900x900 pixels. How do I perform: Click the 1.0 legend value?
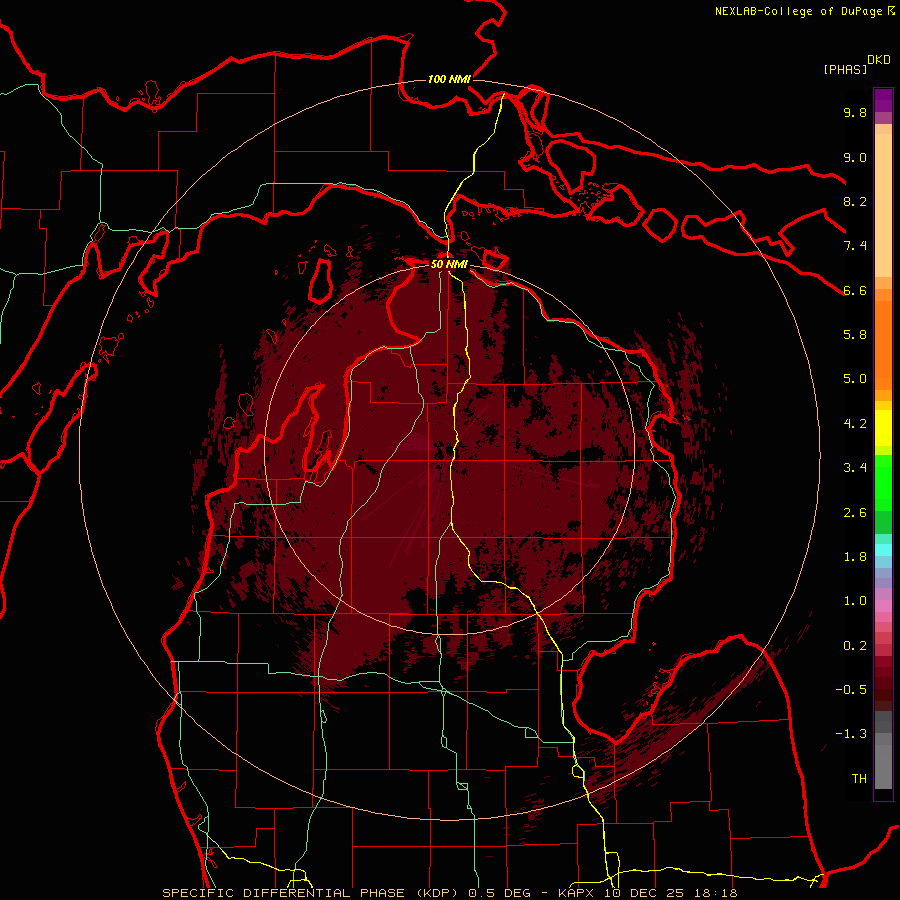(855, 601)
